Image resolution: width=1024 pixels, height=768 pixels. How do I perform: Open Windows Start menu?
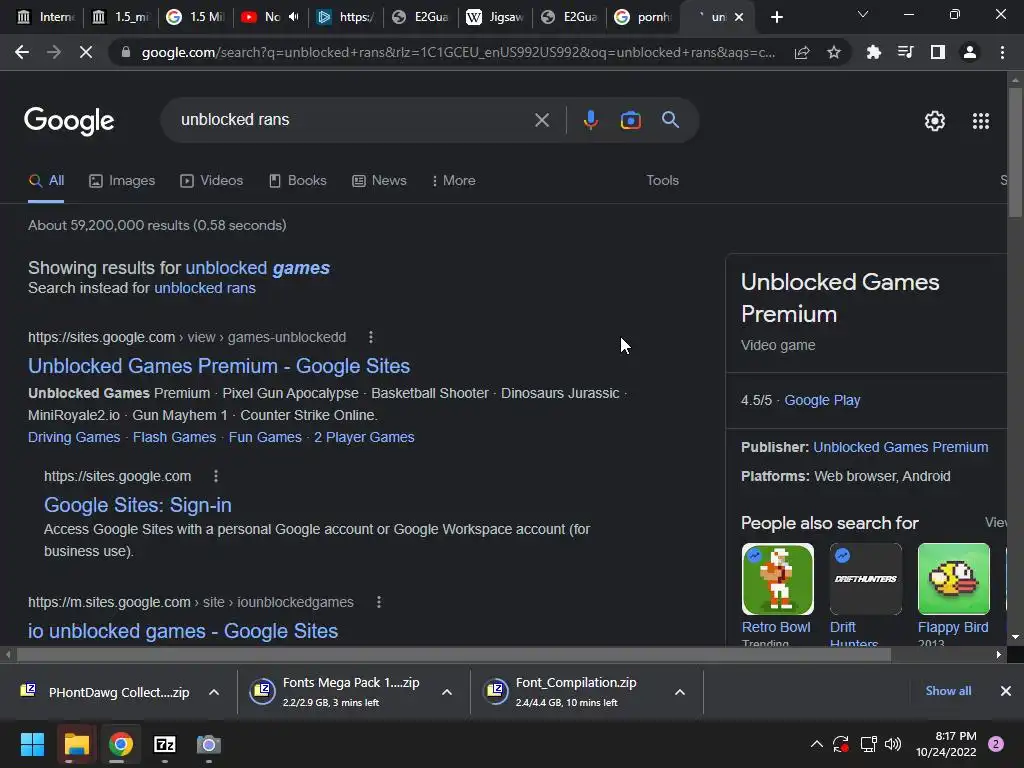coord(32,744)
